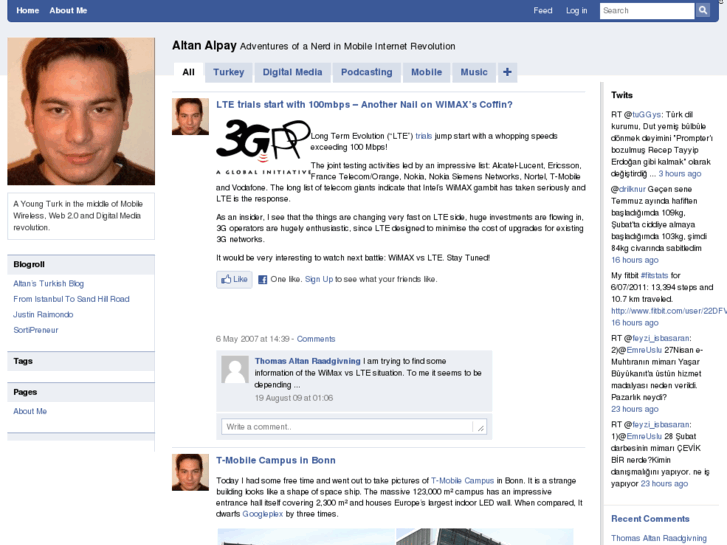The height and width of the screenshot is (545, 727).
Task: Follow the Googleplex link
Action: point(262,514)
